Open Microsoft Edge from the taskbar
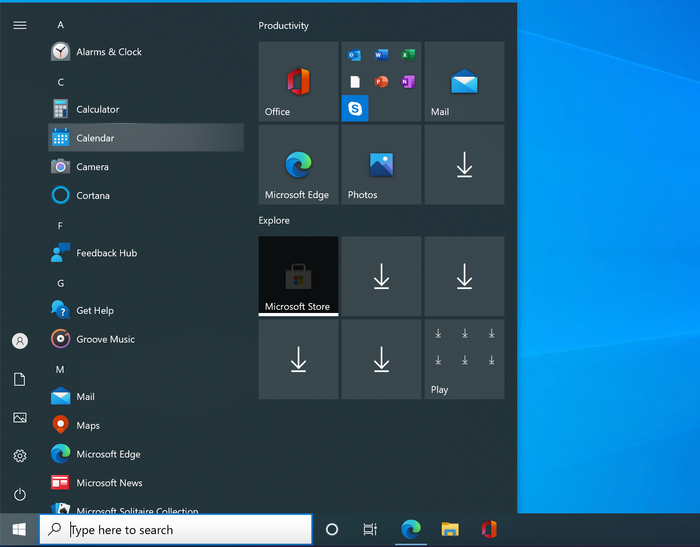Viewport: 700px width, 547px height. coord(411,530)
